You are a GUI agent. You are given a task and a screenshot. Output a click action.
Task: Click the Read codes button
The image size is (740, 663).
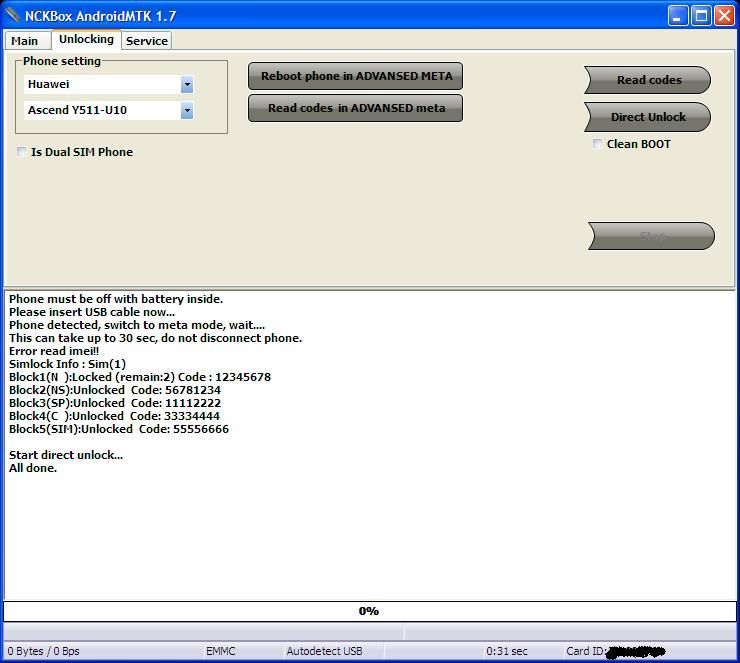click(648, 80)
